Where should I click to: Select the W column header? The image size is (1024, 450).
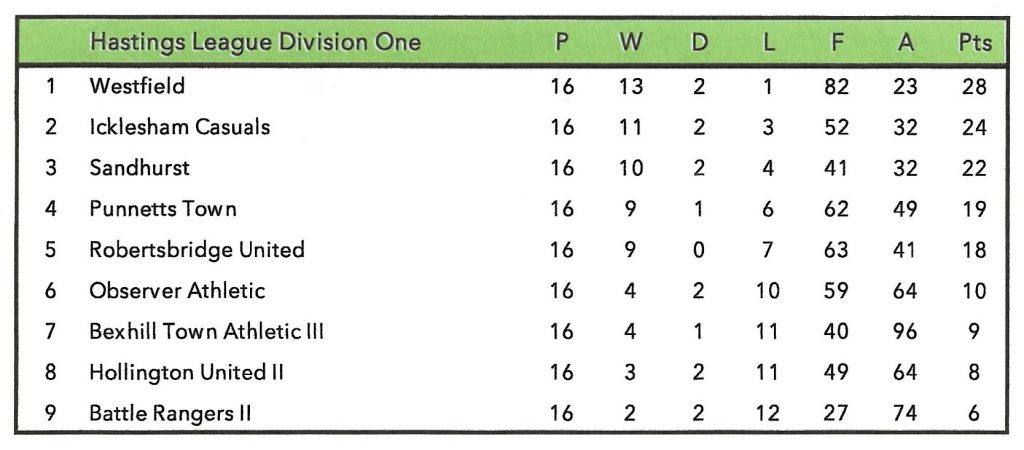pos(631,43)
